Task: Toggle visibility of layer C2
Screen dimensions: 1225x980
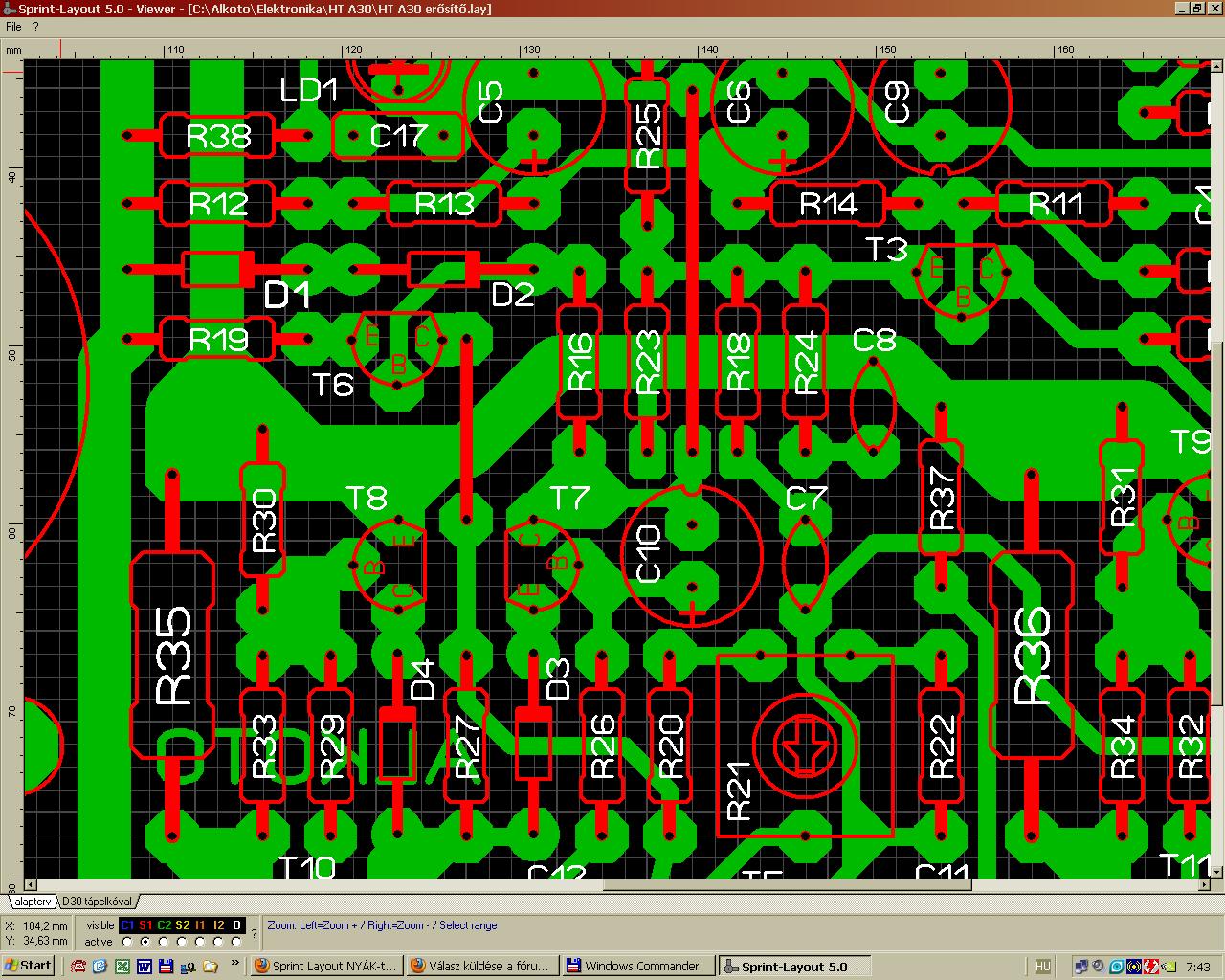Action: pos(165,925)
